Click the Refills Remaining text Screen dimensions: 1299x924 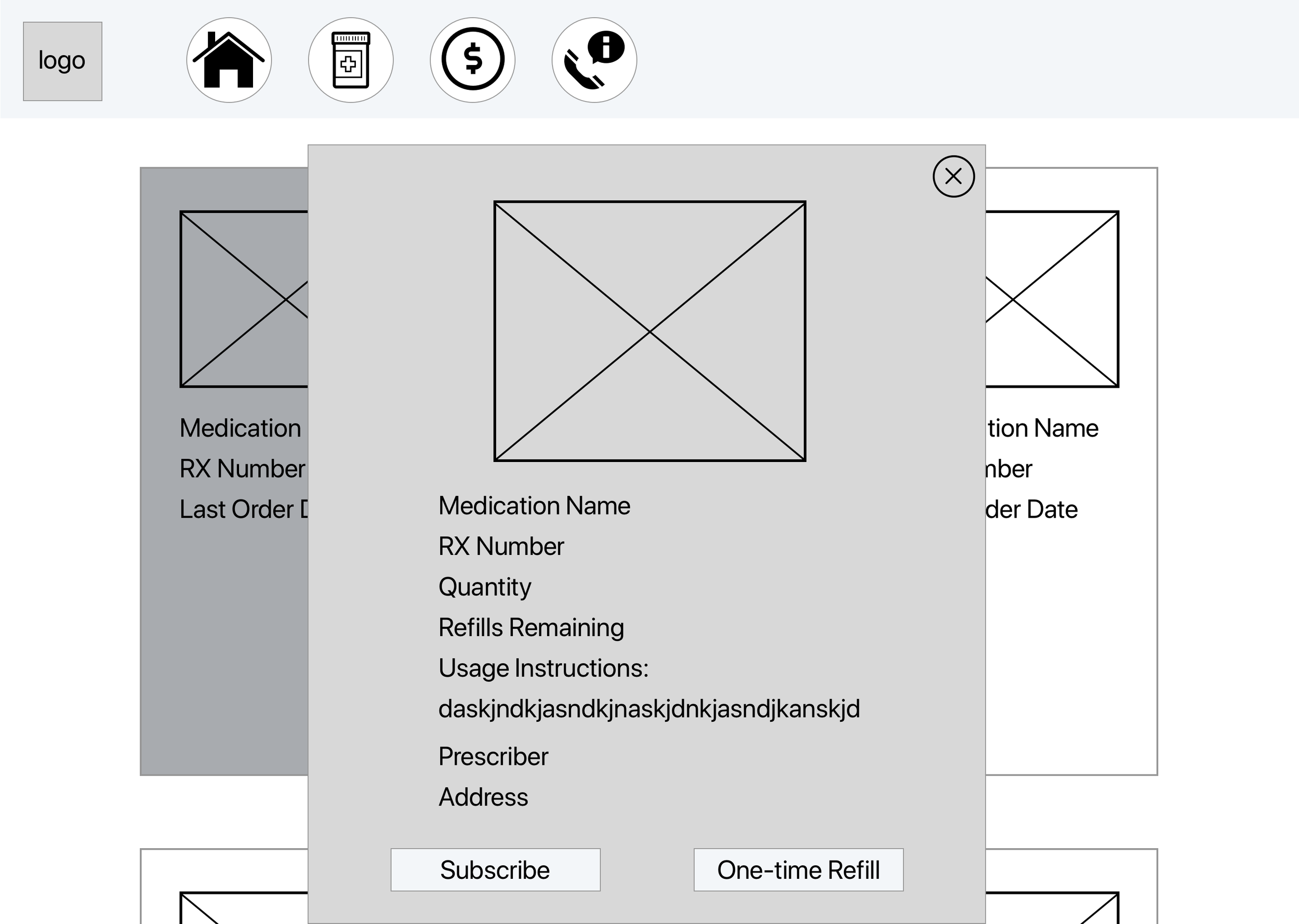click(x=531, y=628)
